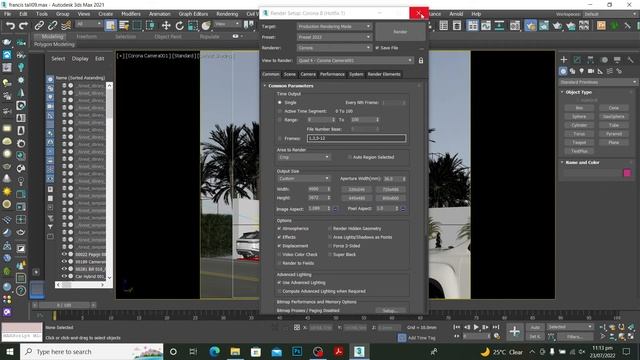Open the View to Render dropdown

(355, 60)
